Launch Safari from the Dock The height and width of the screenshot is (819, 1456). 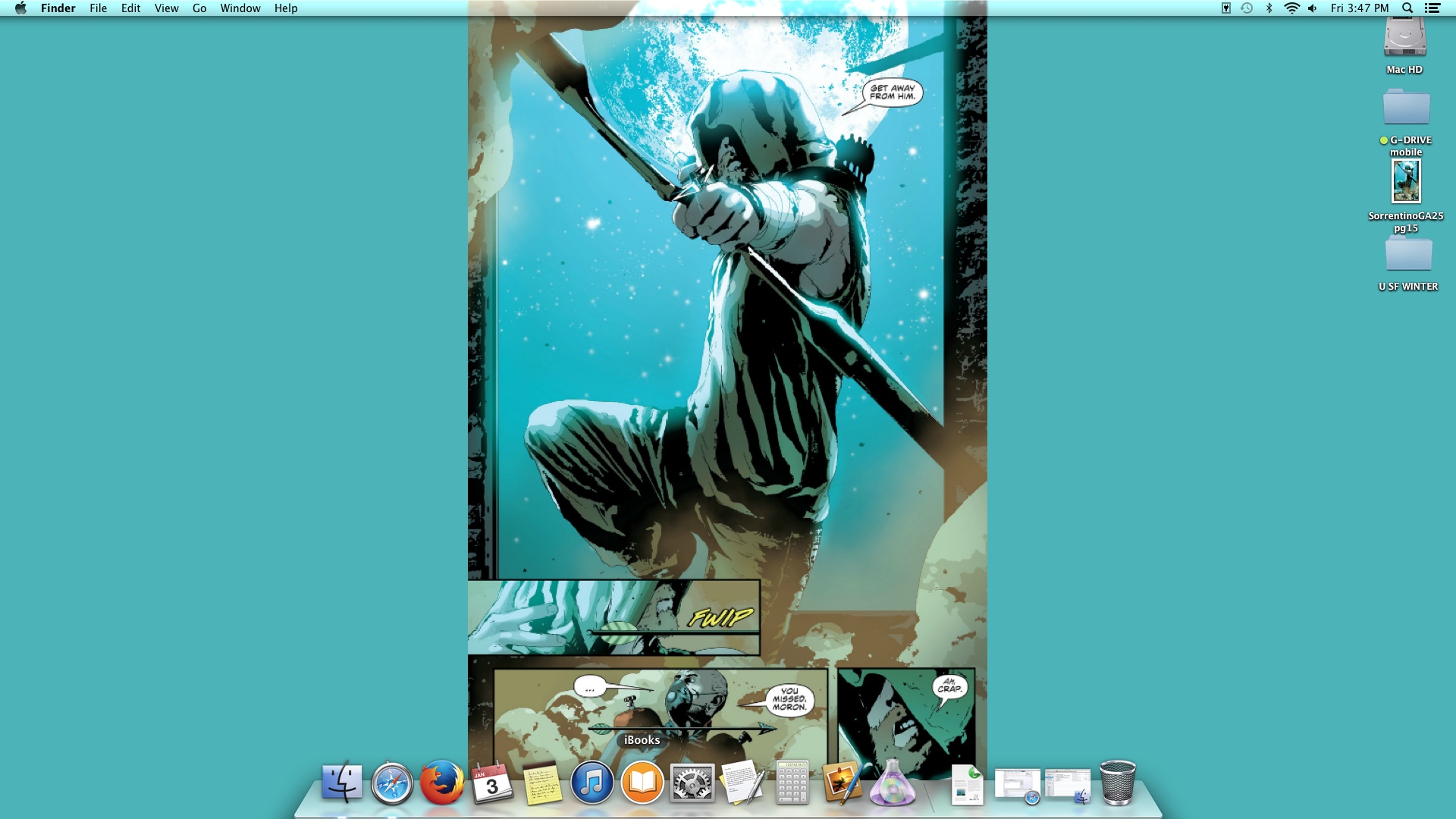pyautogui.click(x=392, y=783)
